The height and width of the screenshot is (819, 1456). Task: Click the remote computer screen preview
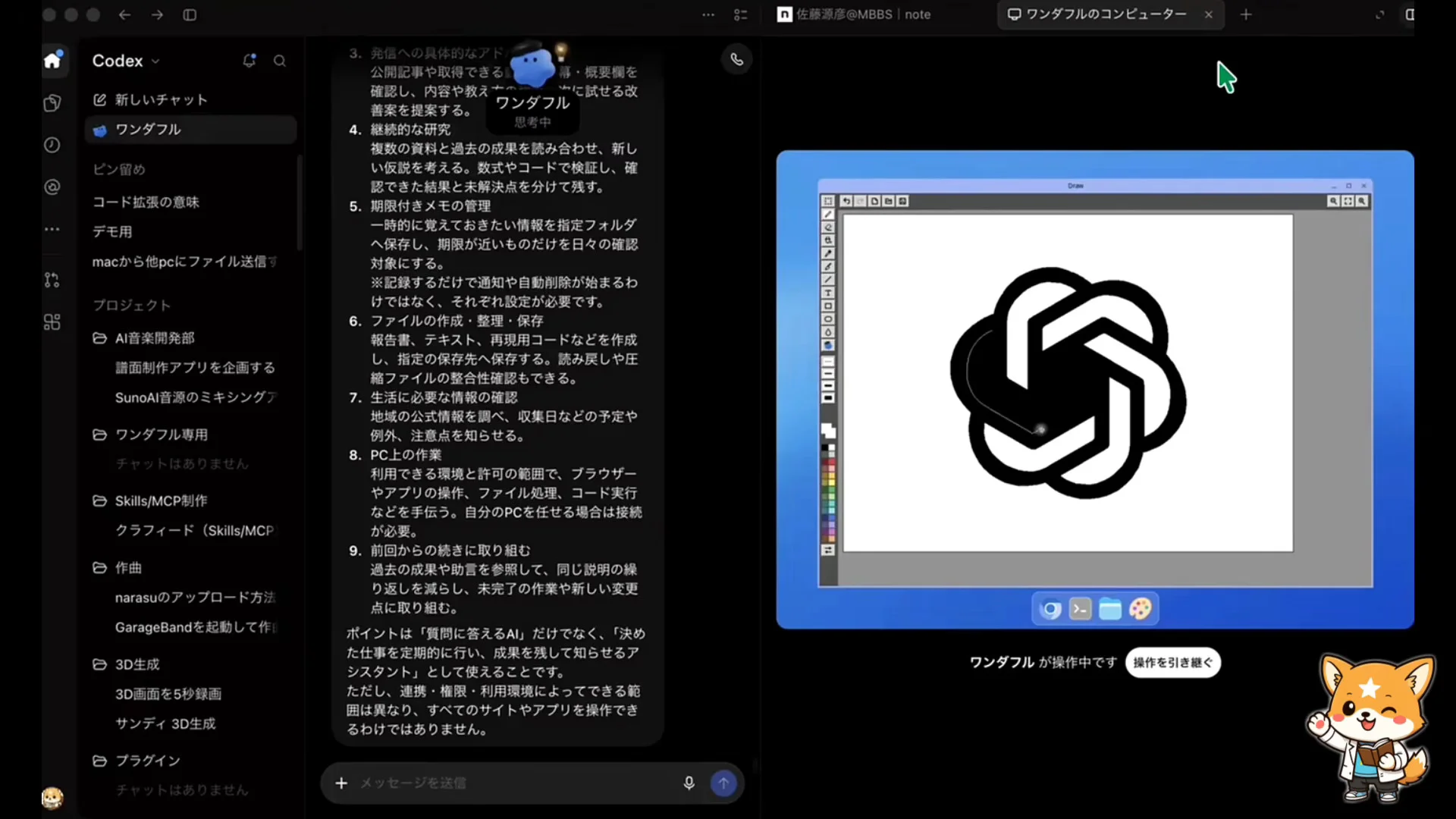[1095, 389]
